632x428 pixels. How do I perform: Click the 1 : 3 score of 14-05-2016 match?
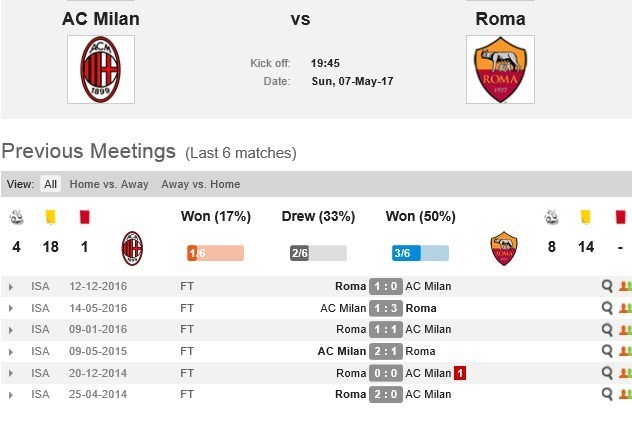point(385,308)
